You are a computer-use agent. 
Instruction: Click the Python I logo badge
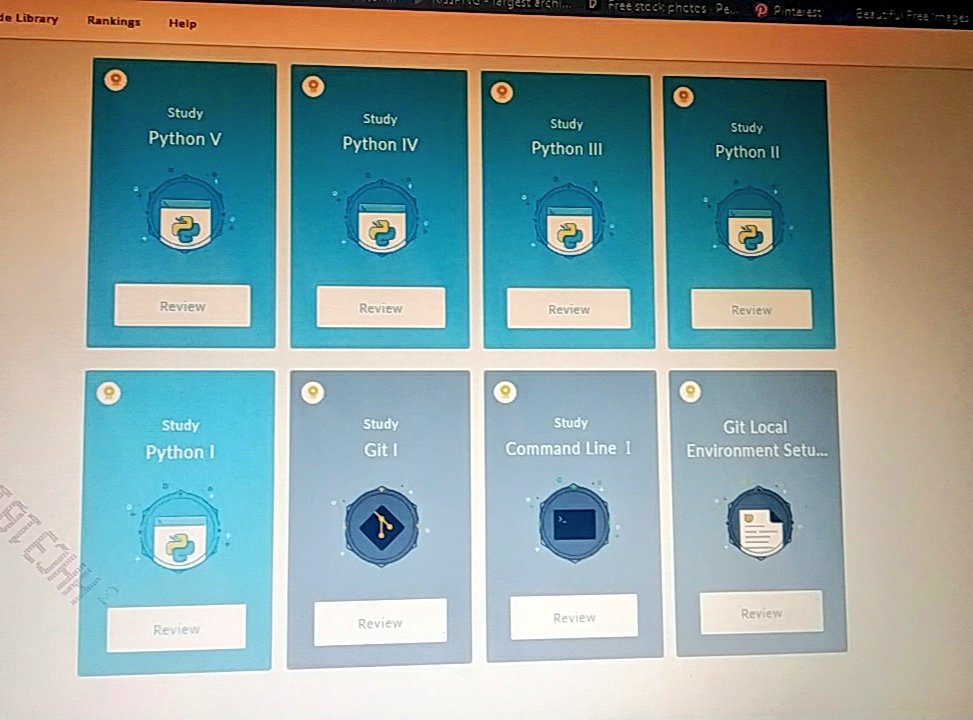[179, 531]
